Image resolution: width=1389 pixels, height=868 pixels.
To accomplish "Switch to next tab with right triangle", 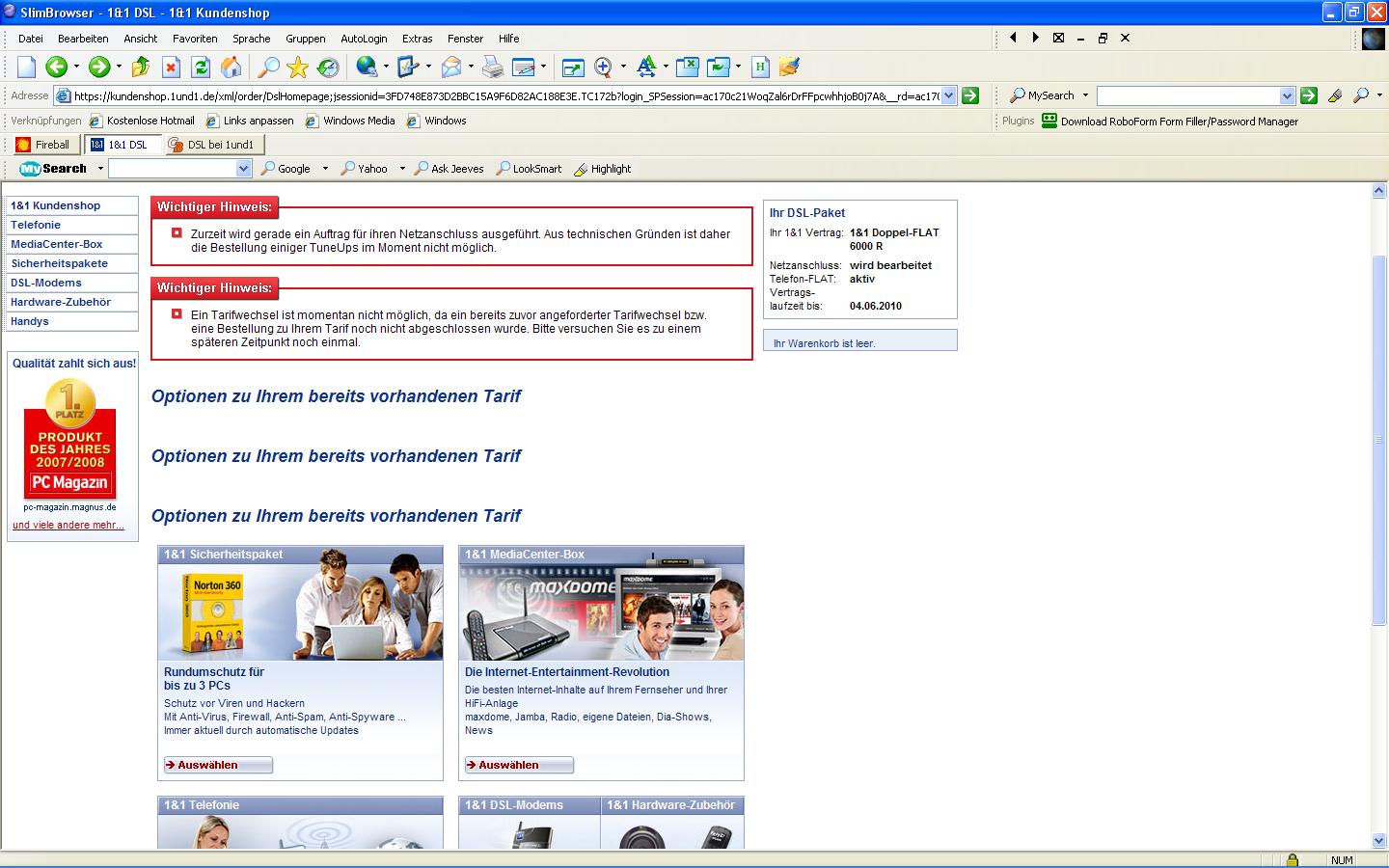I will [1035, 38].
